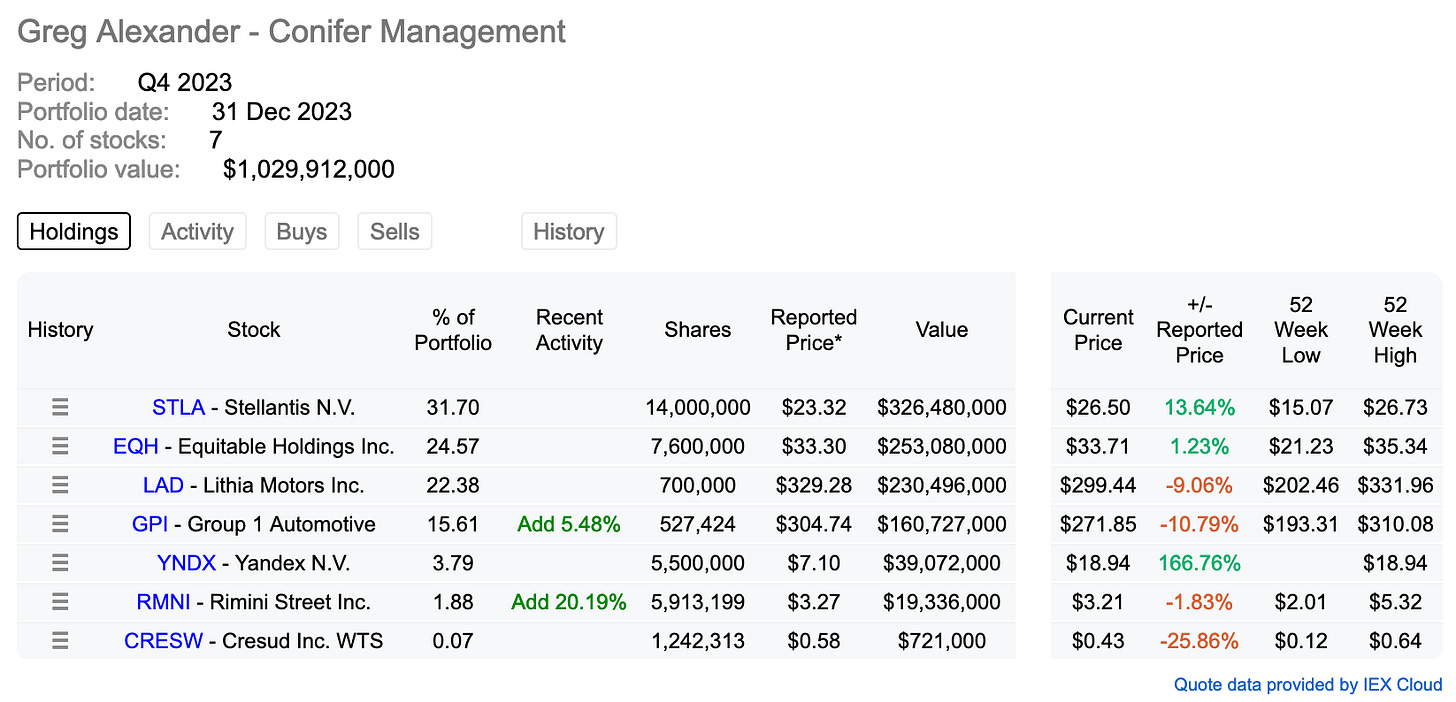This screenshot has width=1456, height=702.
Task: Click the -10.79% change value
Action: tap(1199, 524)
